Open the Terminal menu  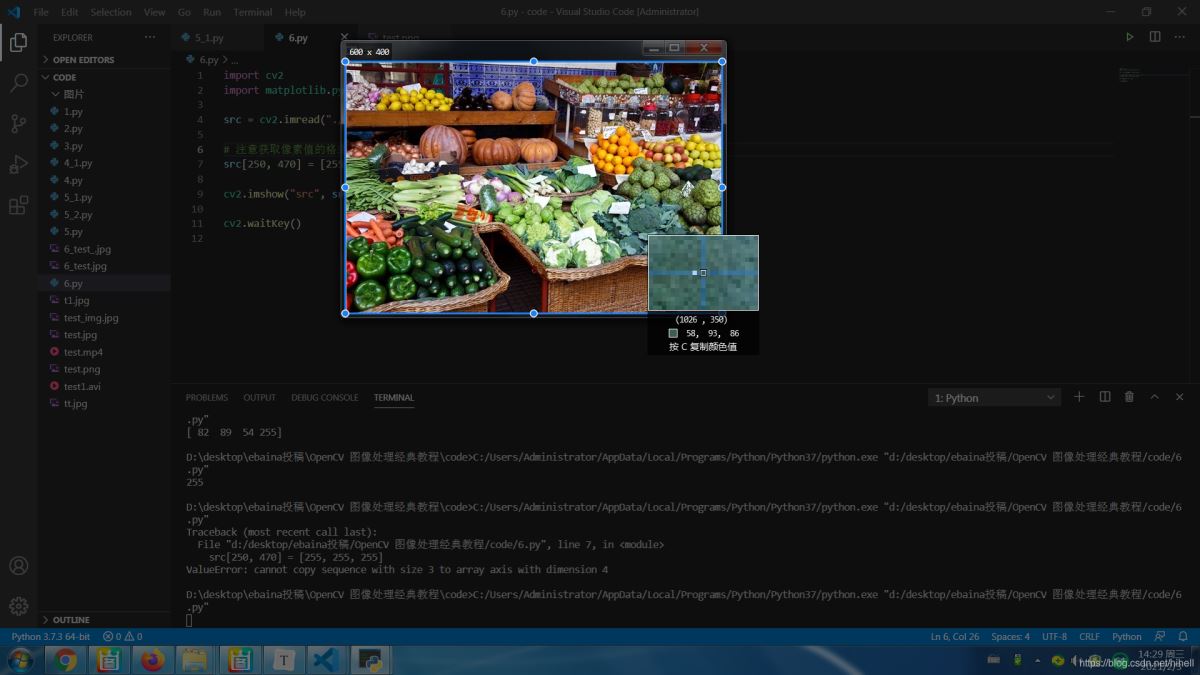coord(252,12)
